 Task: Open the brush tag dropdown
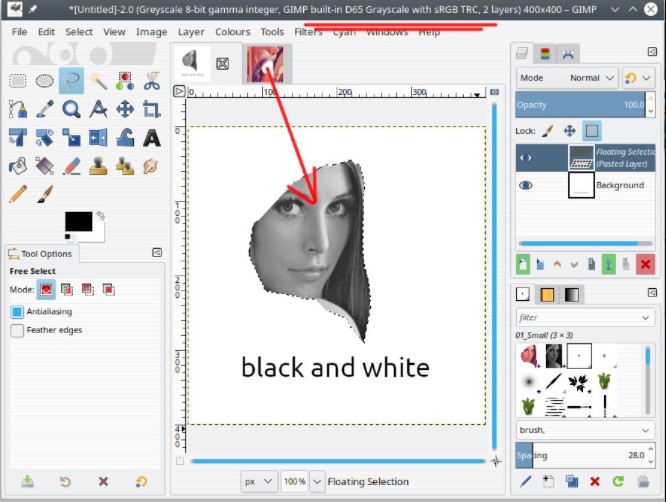[646, 430]
